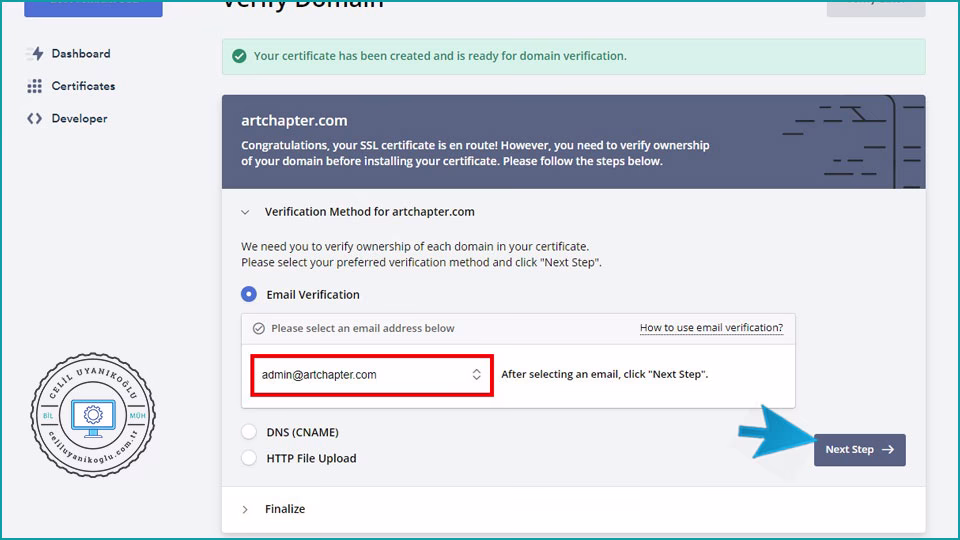Image resolution: width=960 pixels, height=540 pixels.
Task: Open Dashboard from the sidebar
Action: click(81, 54)
